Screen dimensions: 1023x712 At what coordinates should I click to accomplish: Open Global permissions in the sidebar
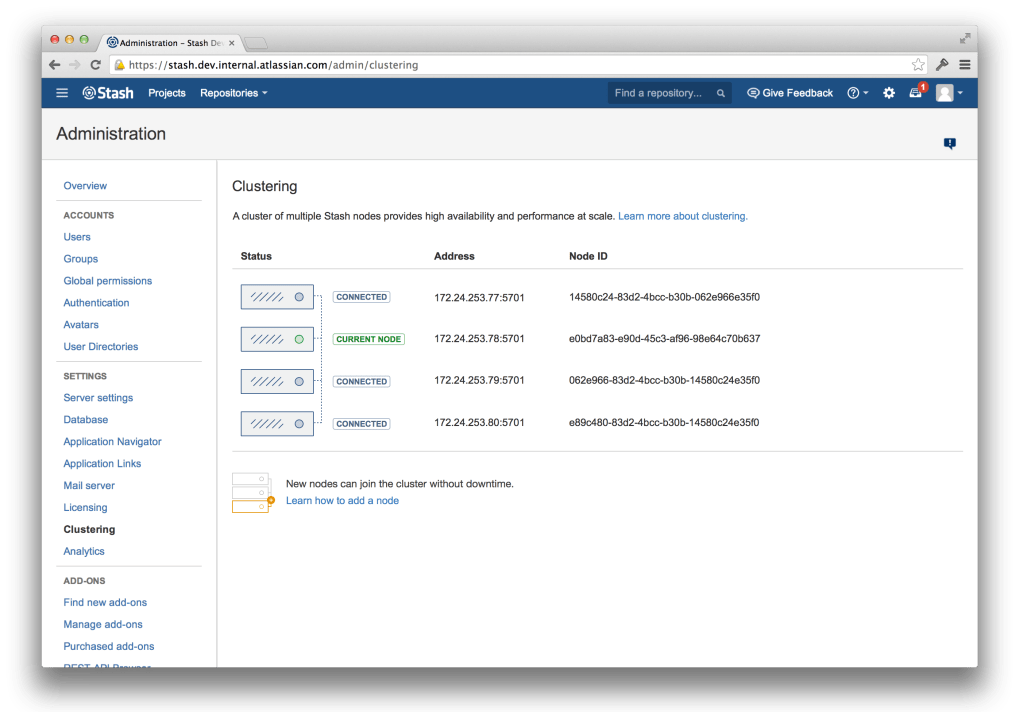coord(108,281)
